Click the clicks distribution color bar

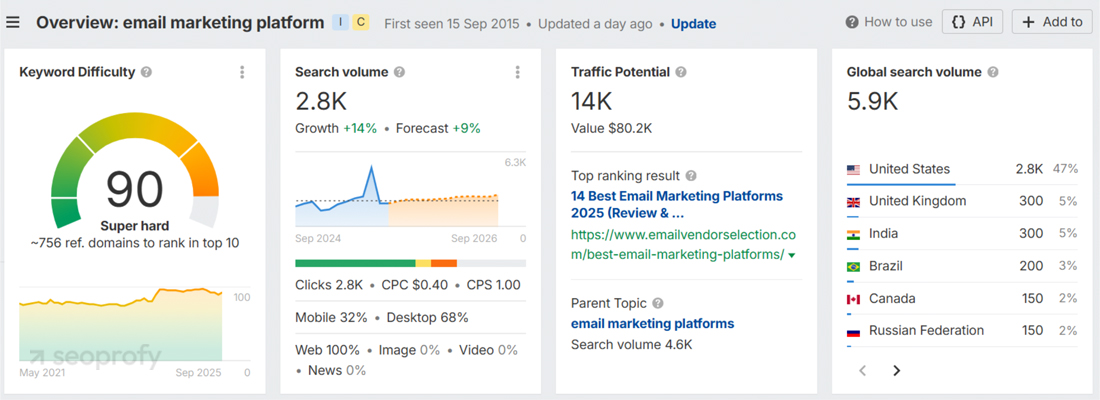pyautogui.click(x=410, y=263)
